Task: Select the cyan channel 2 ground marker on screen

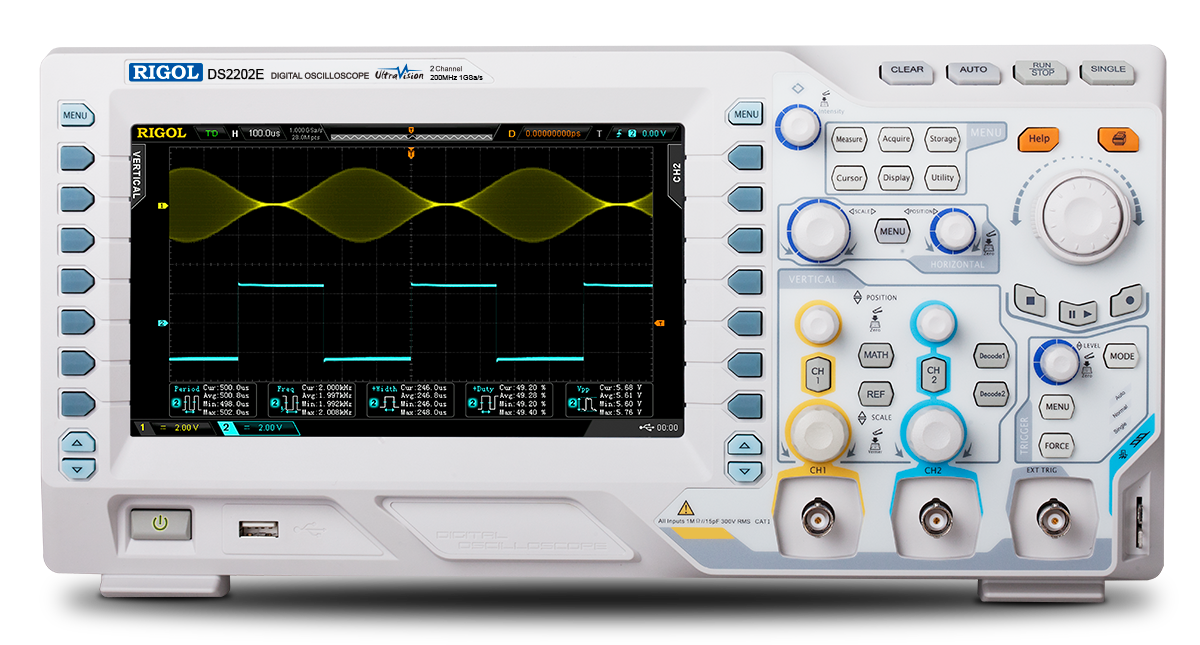Action: click(x=162, y=323)
